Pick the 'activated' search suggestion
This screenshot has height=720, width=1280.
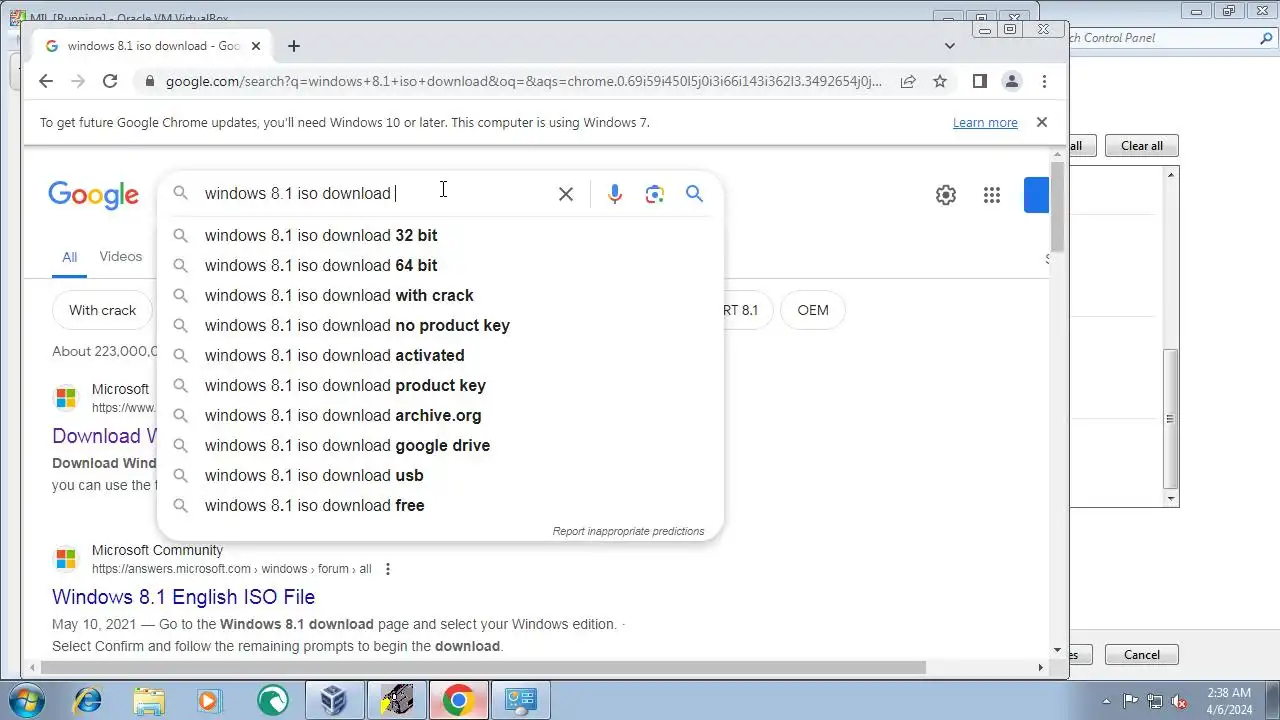(x=440, y=355)
